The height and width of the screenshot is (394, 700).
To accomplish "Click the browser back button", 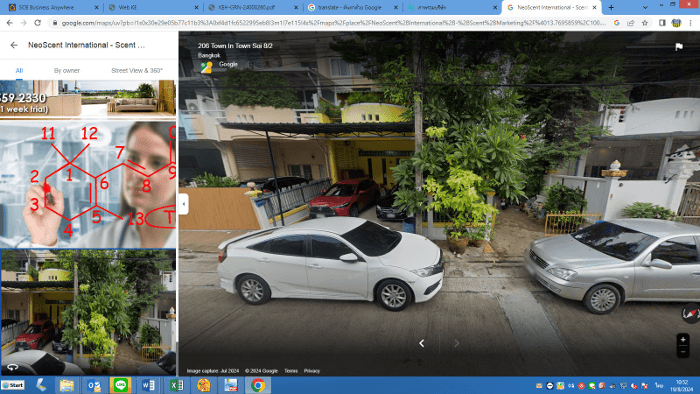I will 9,23.
